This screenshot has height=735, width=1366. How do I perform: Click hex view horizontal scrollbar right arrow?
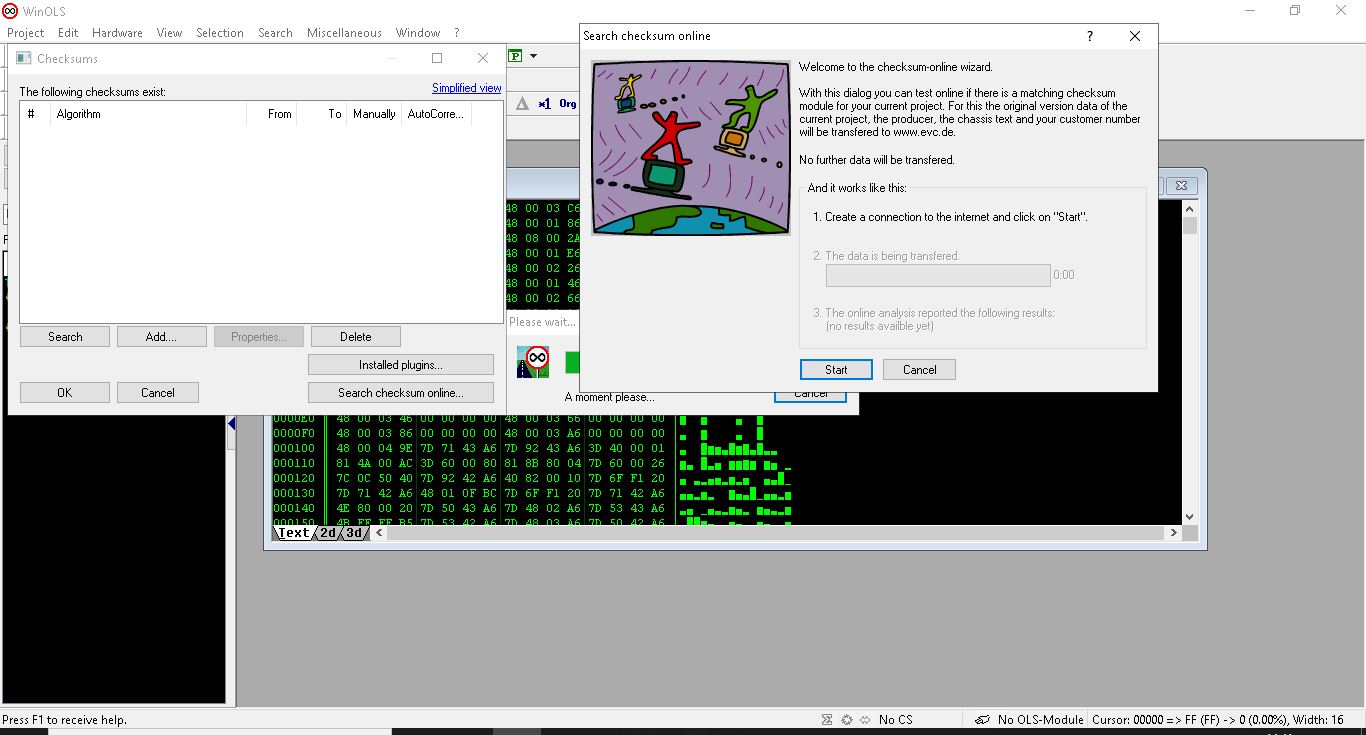tap(1174, 533)
